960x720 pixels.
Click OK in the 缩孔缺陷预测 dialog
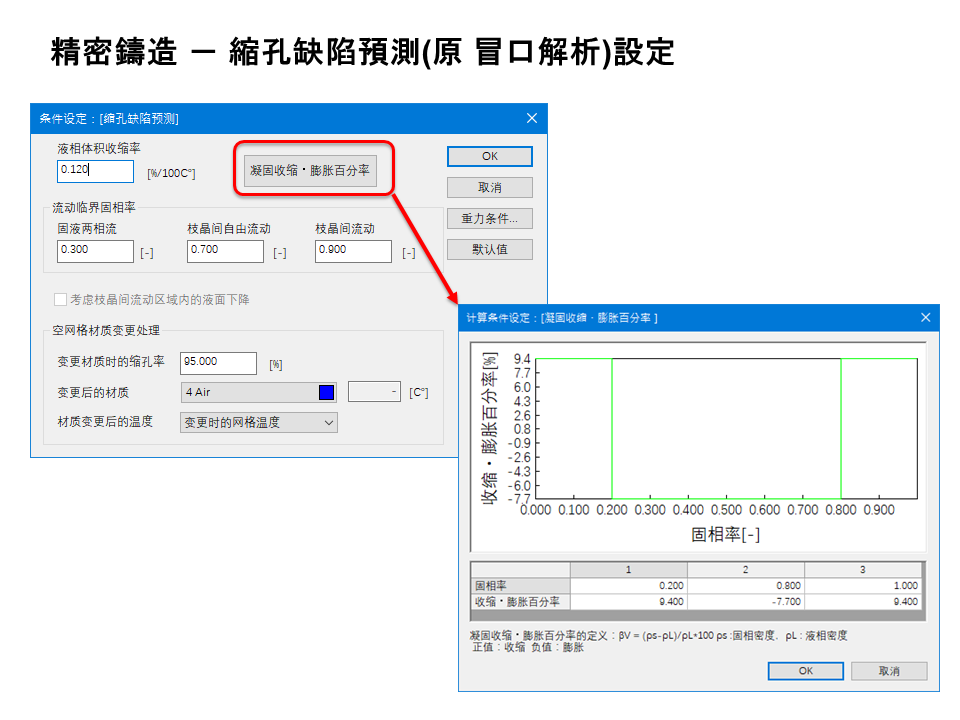pos(489,156)
